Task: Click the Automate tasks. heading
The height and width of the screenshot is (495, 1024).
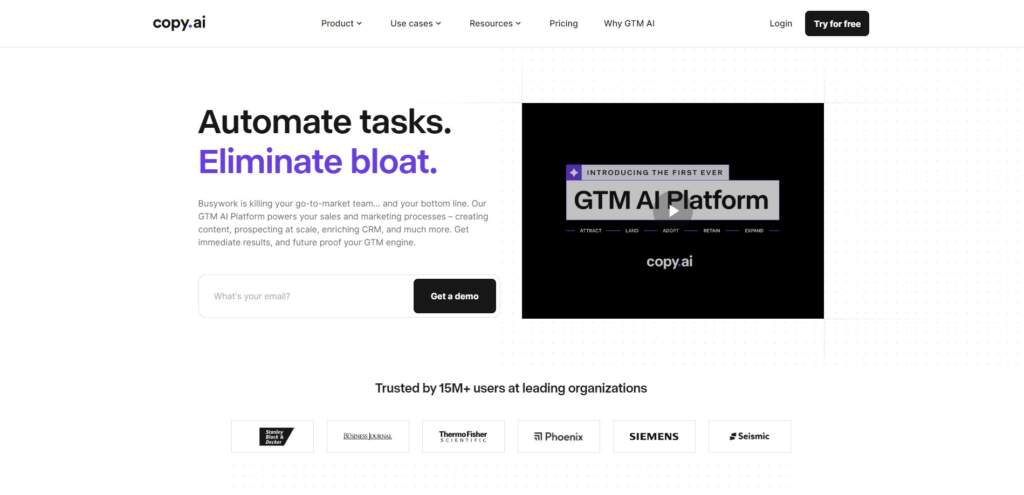Action: coord(325,122)
